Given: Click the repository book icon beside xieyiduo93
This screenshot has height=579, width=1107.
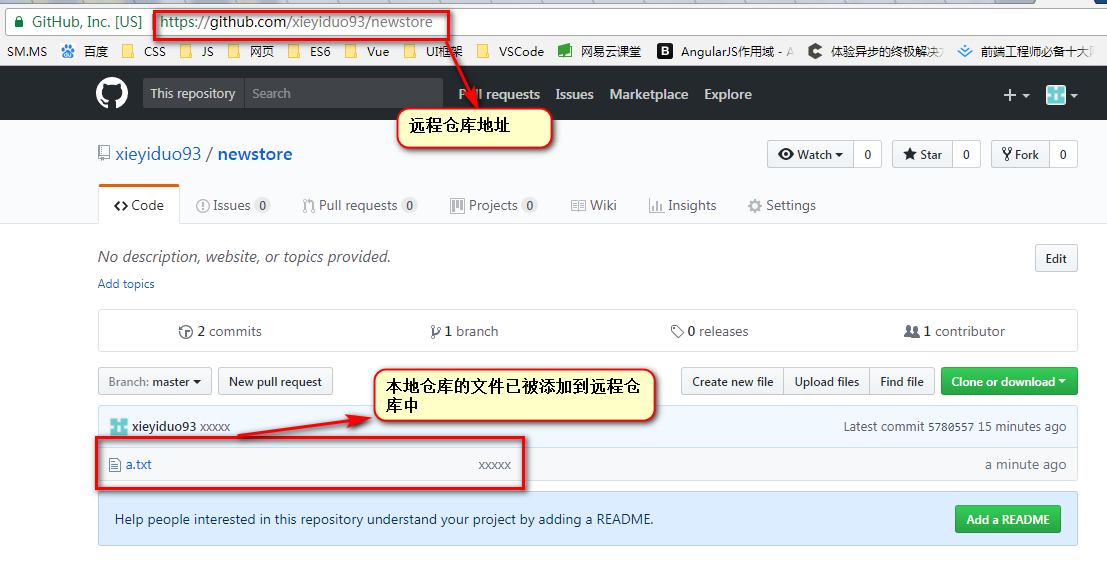Looking at the screenshot, I should click(104, 153).
